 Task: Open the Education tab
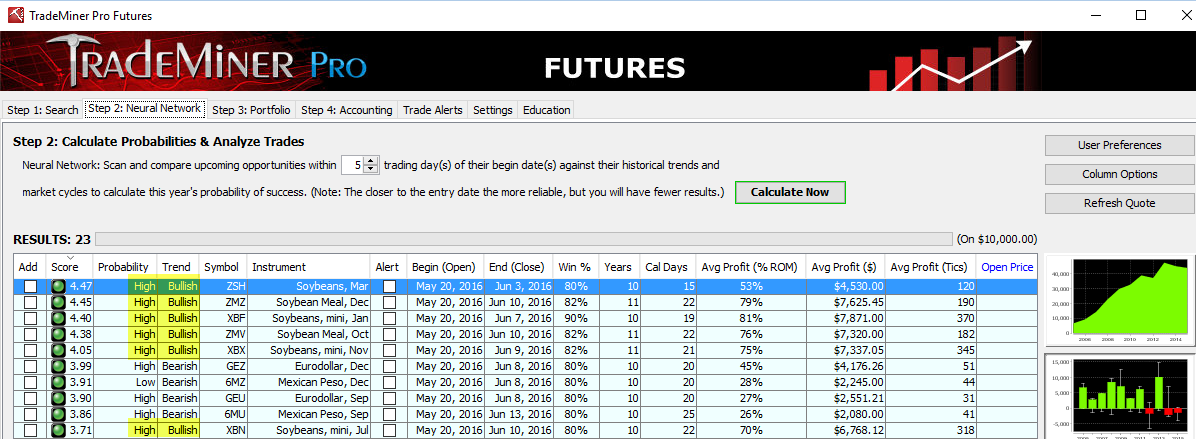(546, 110)
